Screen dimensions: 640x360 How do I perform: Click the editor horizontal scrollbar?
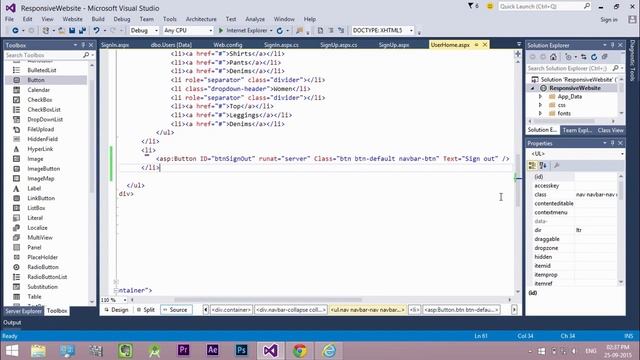click(x=267, y=300)
